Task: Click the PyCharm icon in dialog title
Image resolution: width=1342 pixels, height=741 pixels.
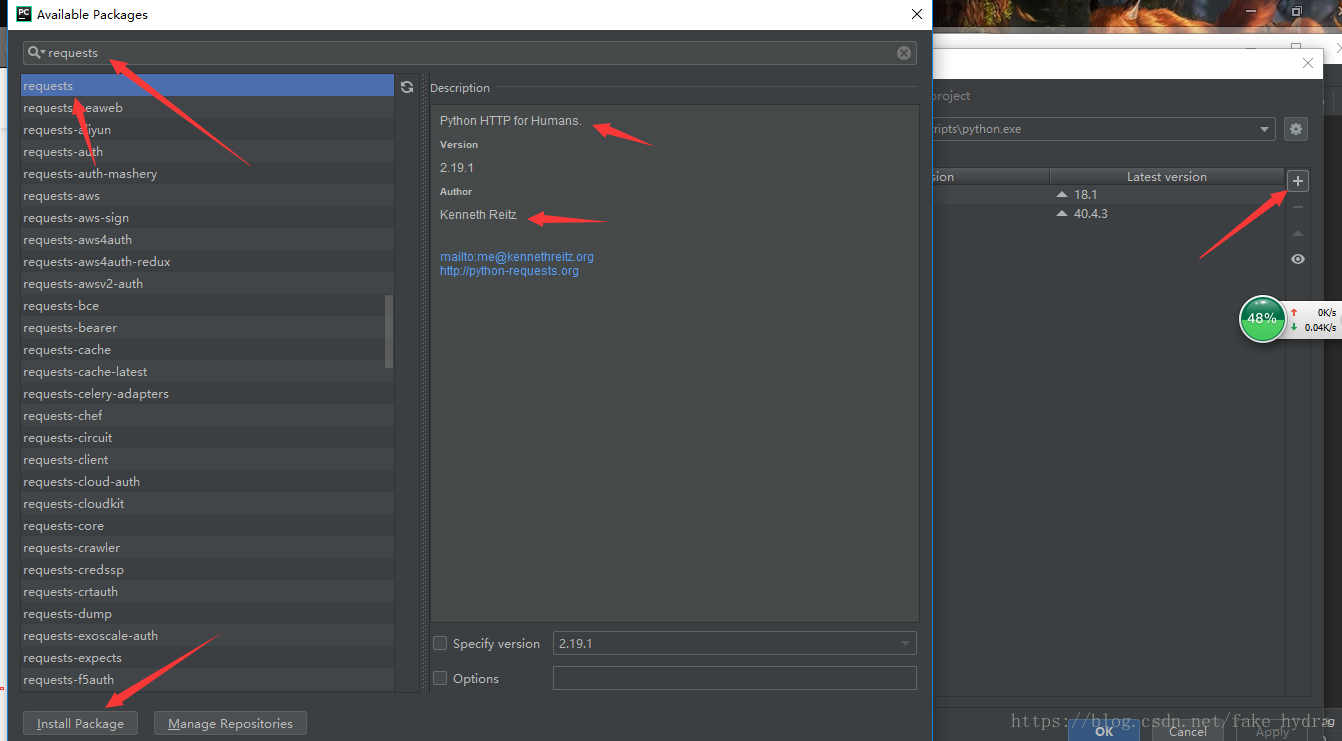Action: pos(24,14)
